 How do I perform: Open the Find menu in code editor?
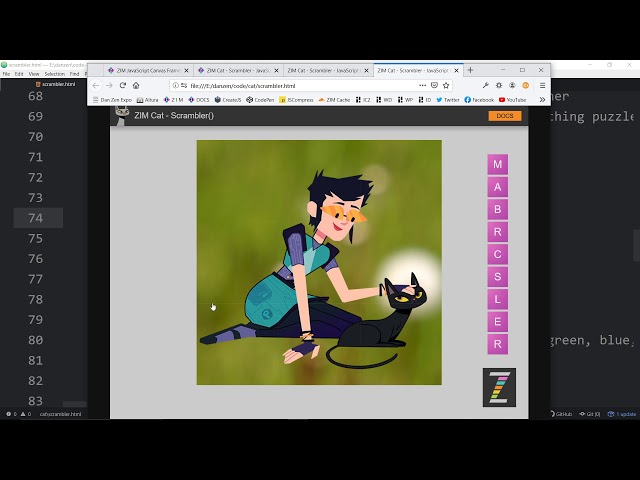pyautogui.click(x=74, y=74)
